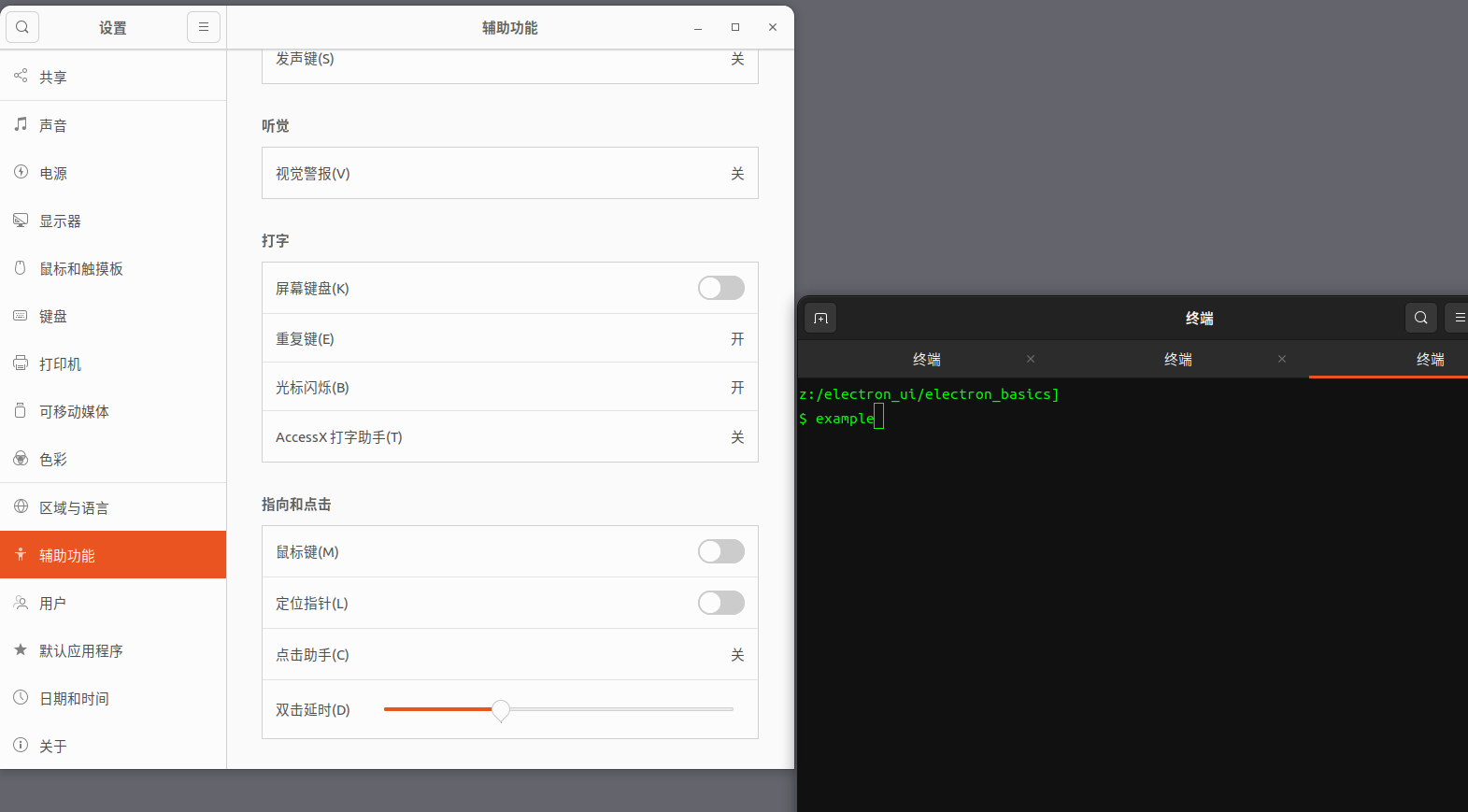Maximize the 辅助功能 settings window
1468x812 pixels.
[735, 27]
